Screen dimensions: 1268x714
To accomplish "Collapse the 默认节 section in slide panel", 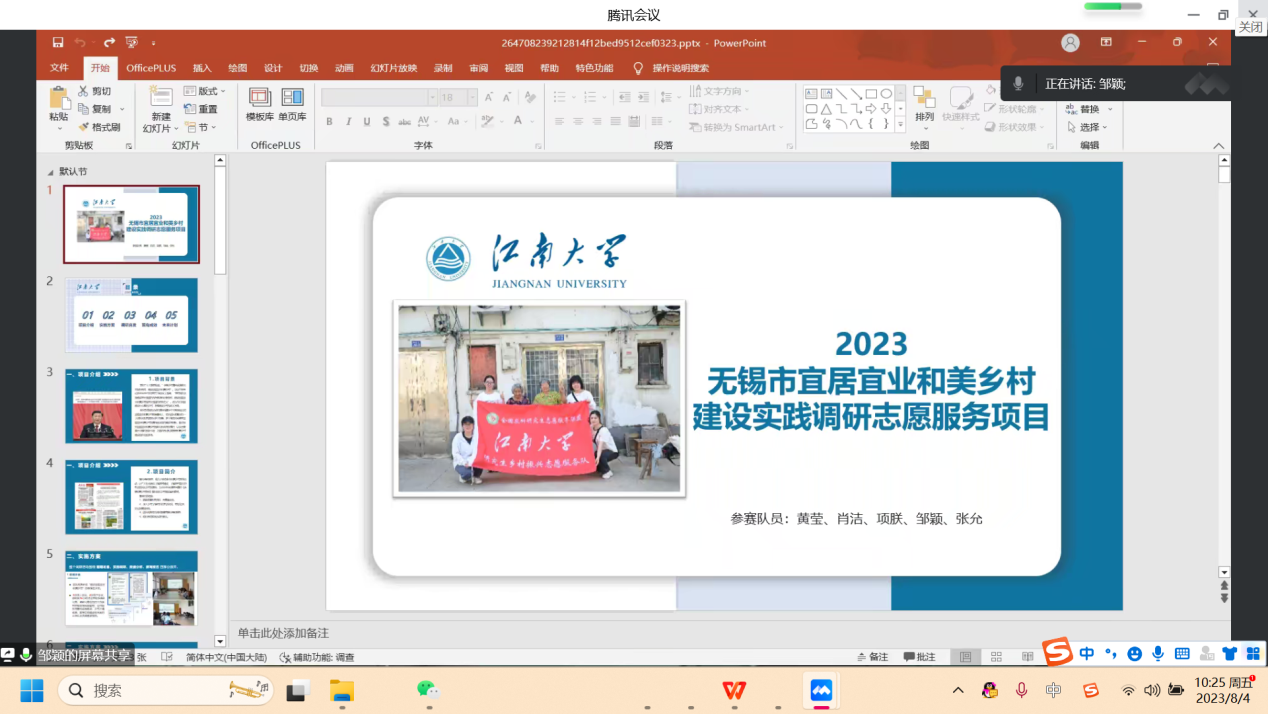I will pos(50,171).
